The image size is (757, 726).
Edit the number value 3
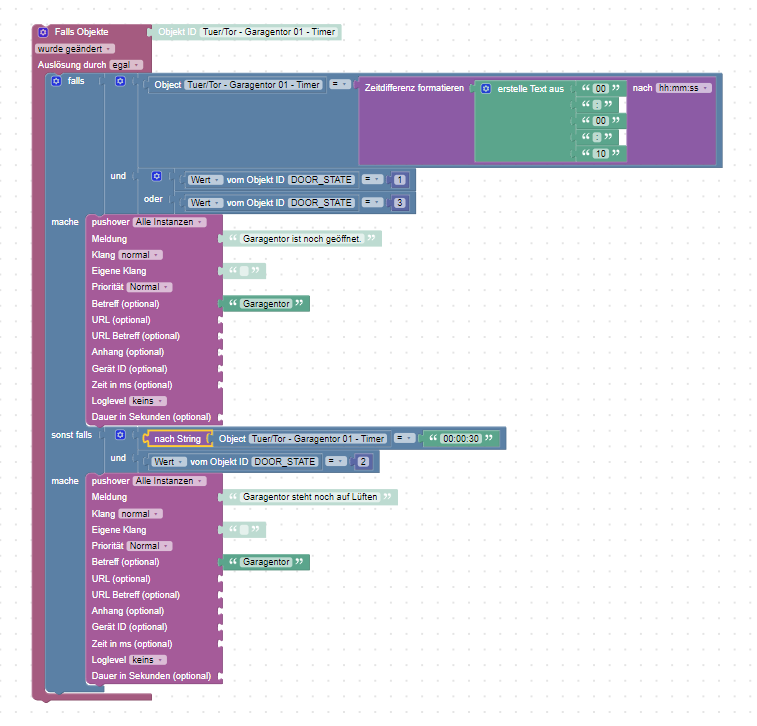tap(399, 203)
